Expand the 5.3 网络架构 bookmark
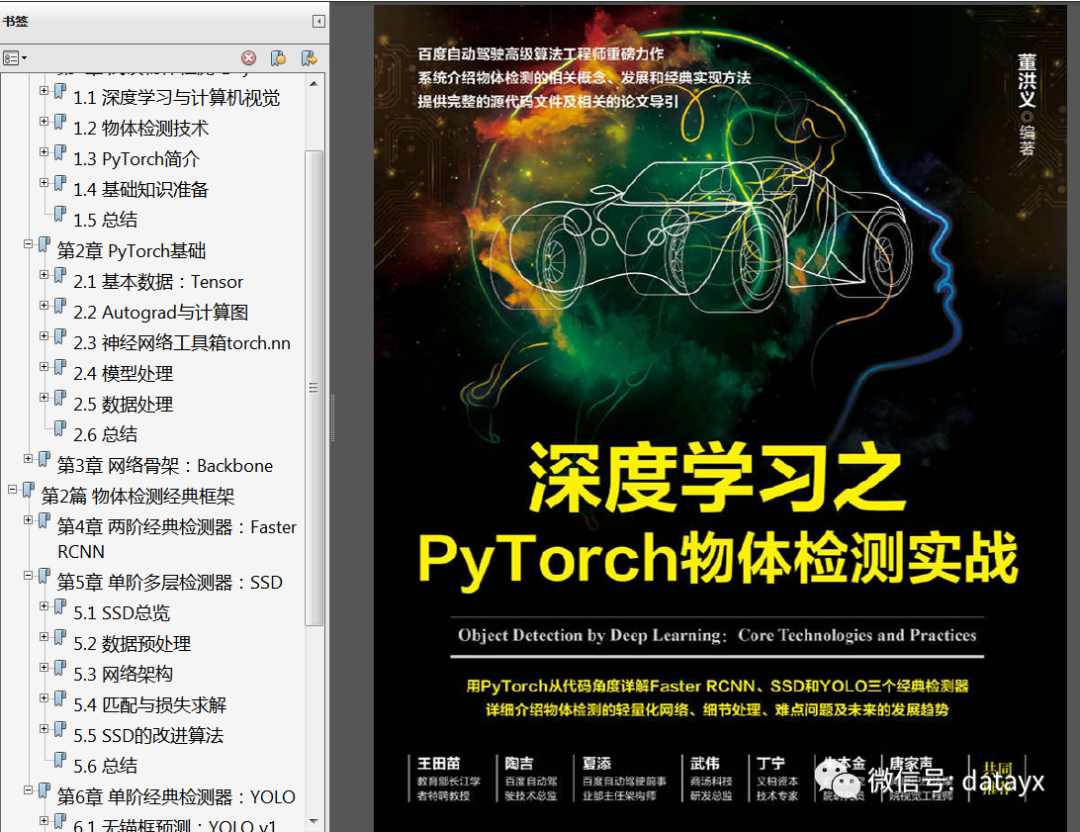Image resolution: width=1080 pixels, height=832 pixels. tap(44, 667)
